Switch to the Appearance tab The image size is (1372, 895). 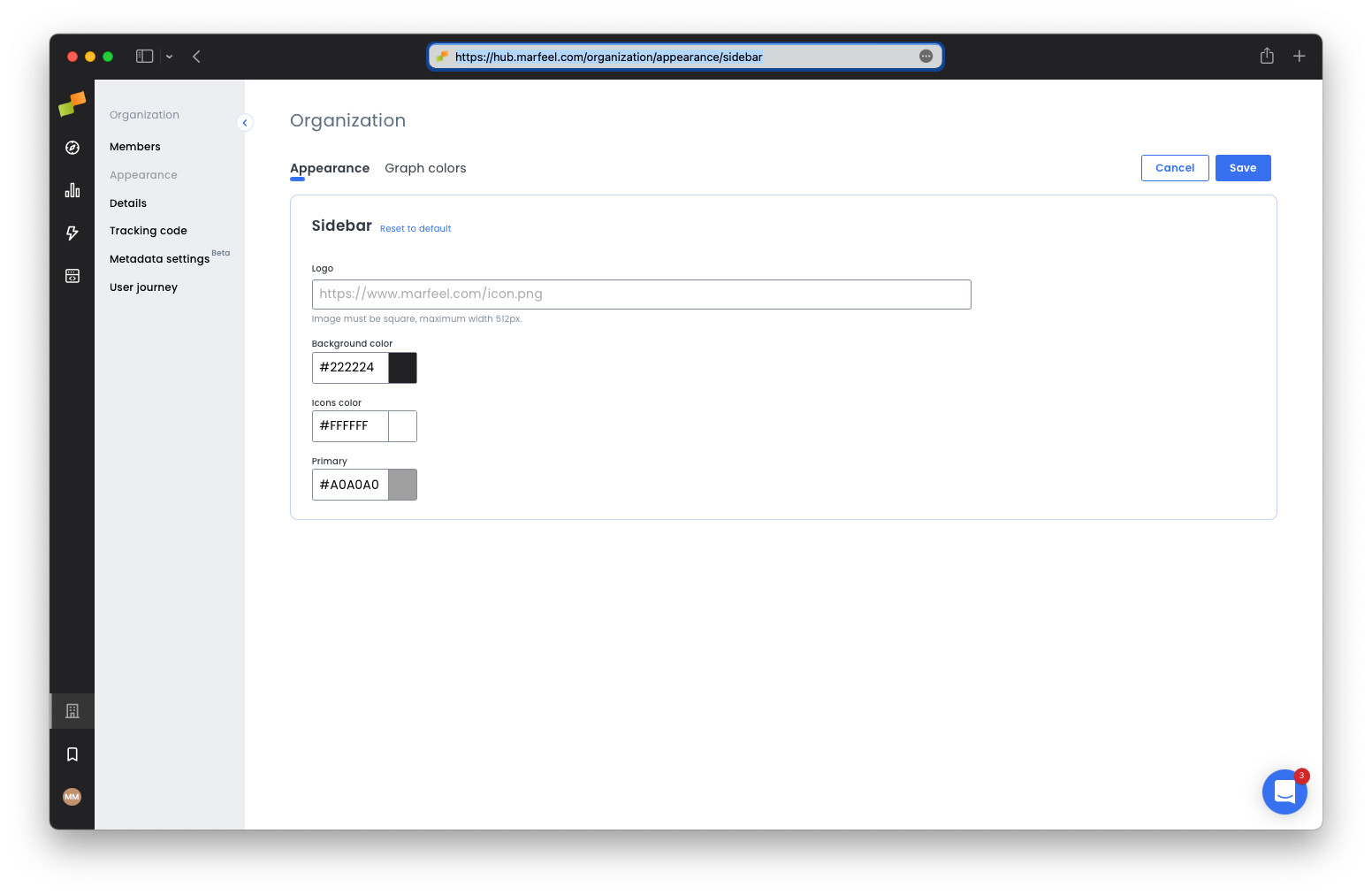(x=330, y=168)
